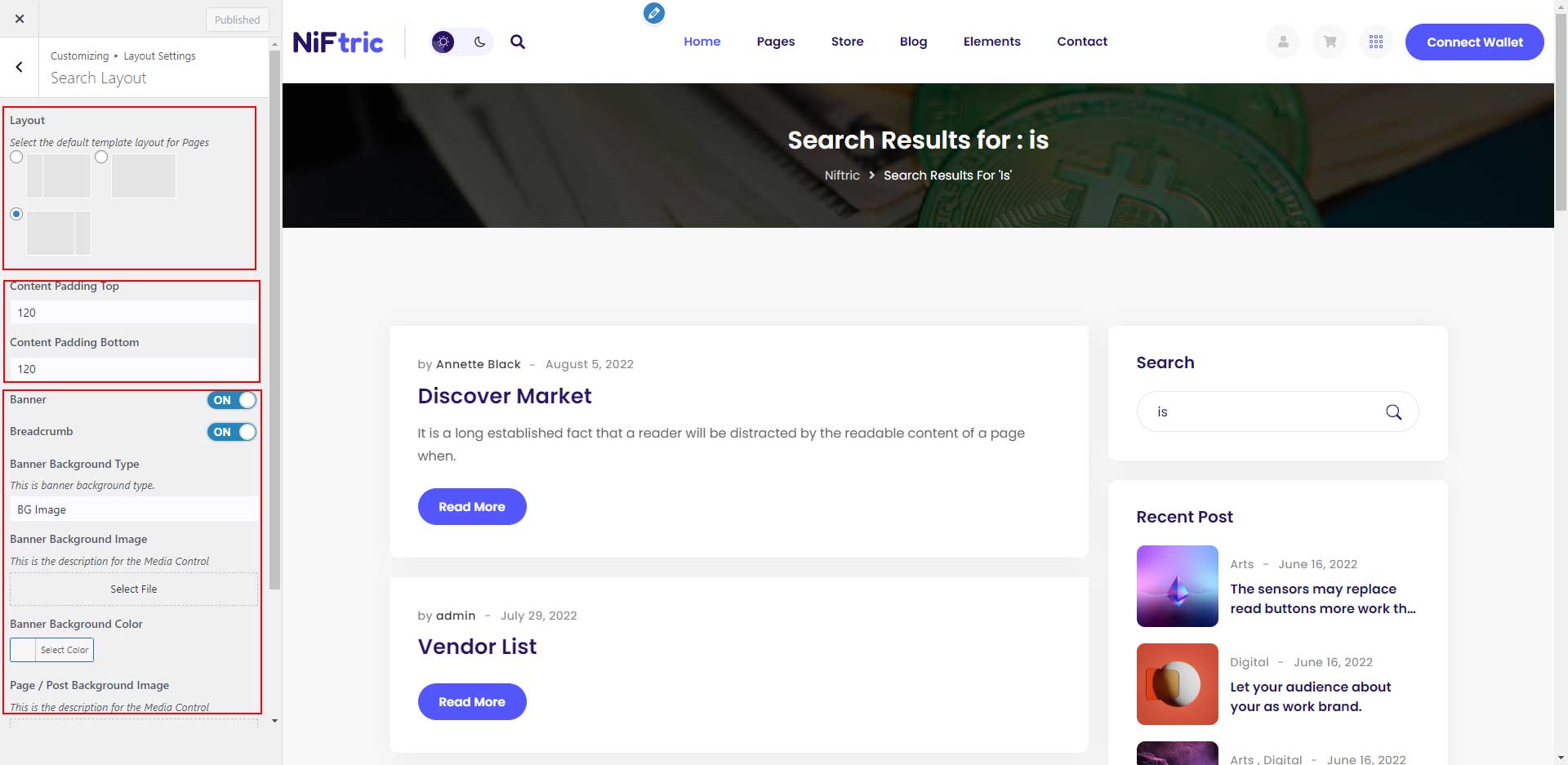Open 'The sensors may replace' recent post
The height and width of the screenshot is (765, 1568).
(1323, 598)
